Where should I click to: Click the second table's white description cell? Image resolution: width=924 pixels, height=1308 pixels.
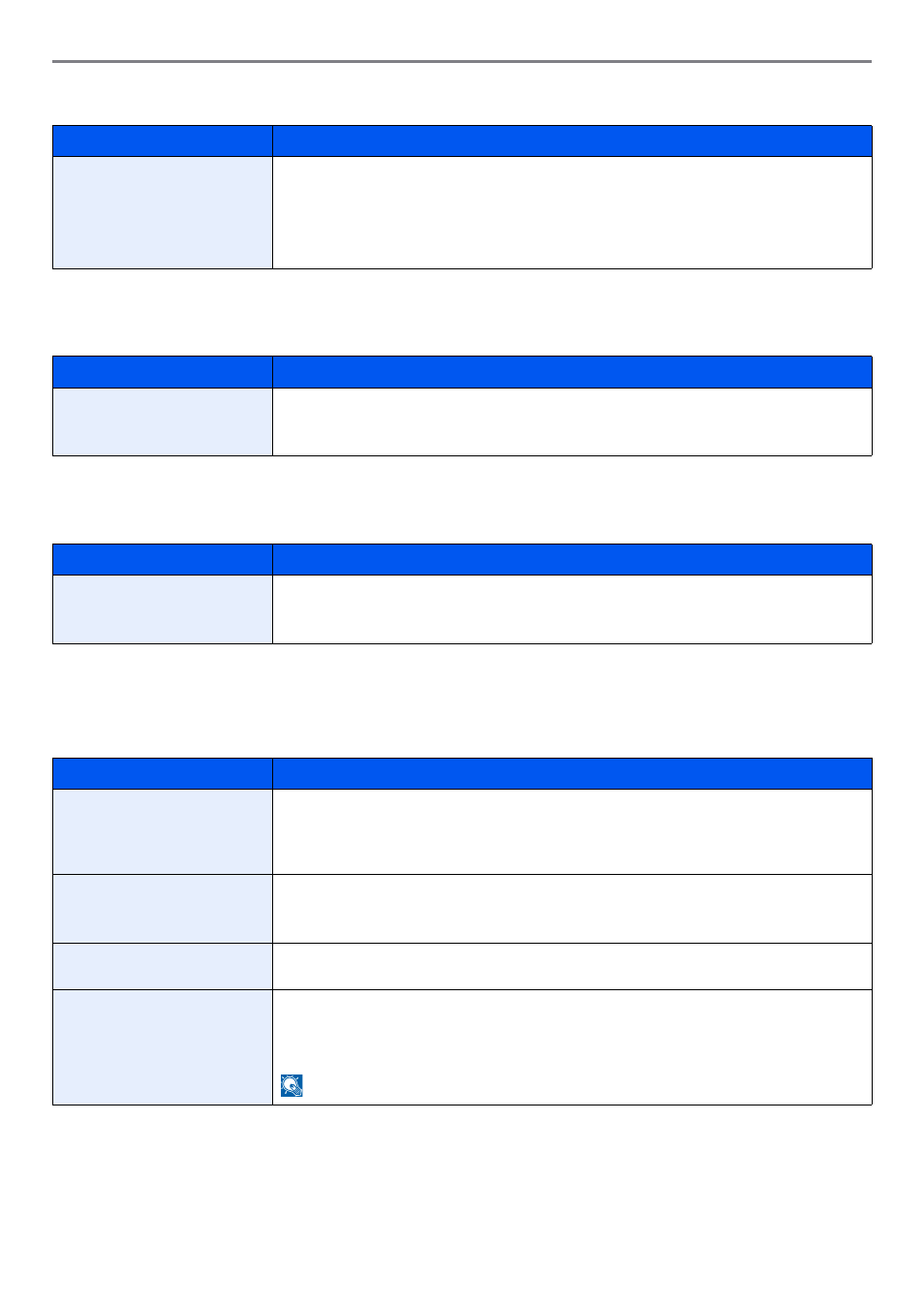[x=572, y=422]
